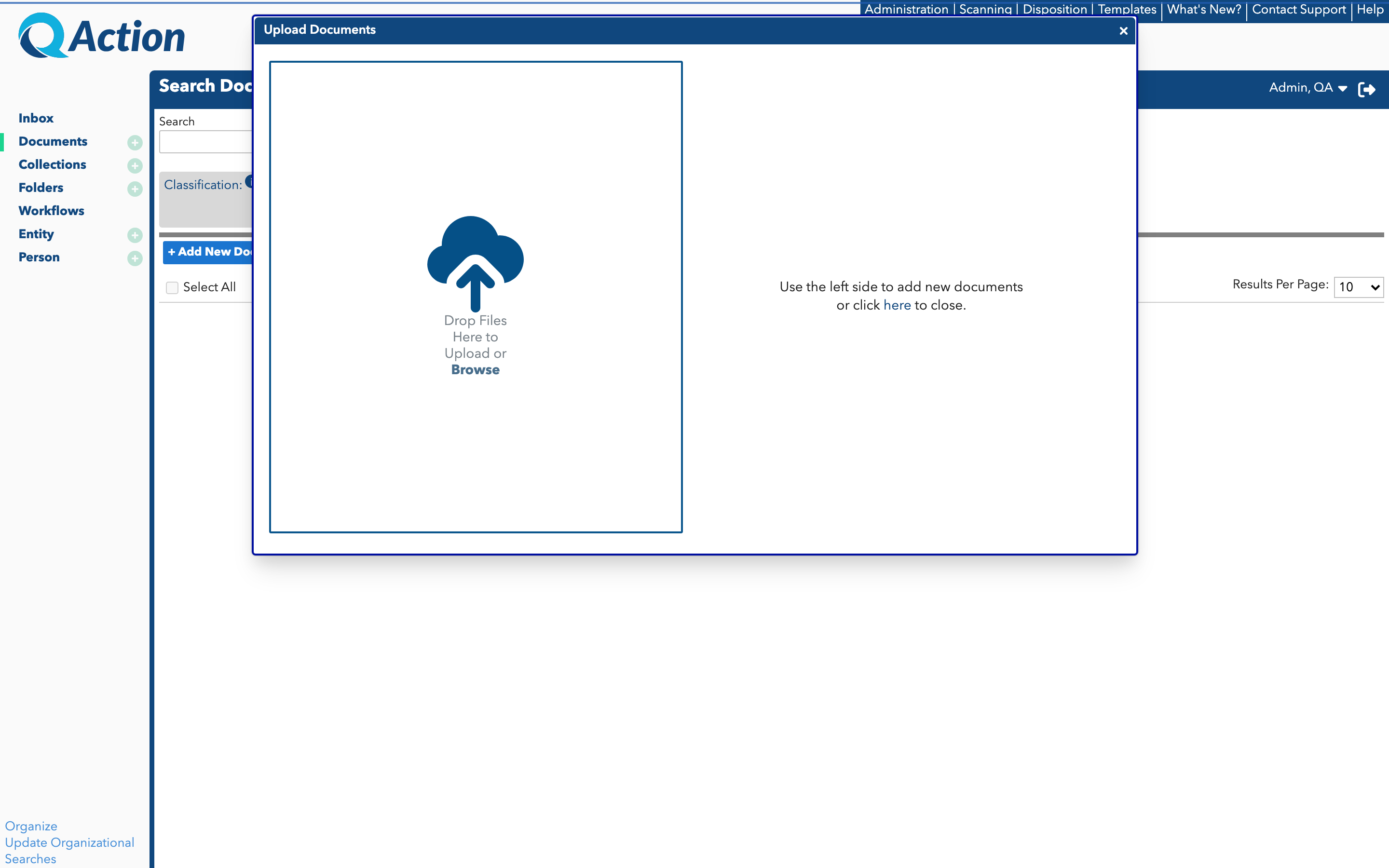The height and width of the screenshot is (868, 1389).
Task: Open the Disposition menu
Action: (x=1055, y=9)
